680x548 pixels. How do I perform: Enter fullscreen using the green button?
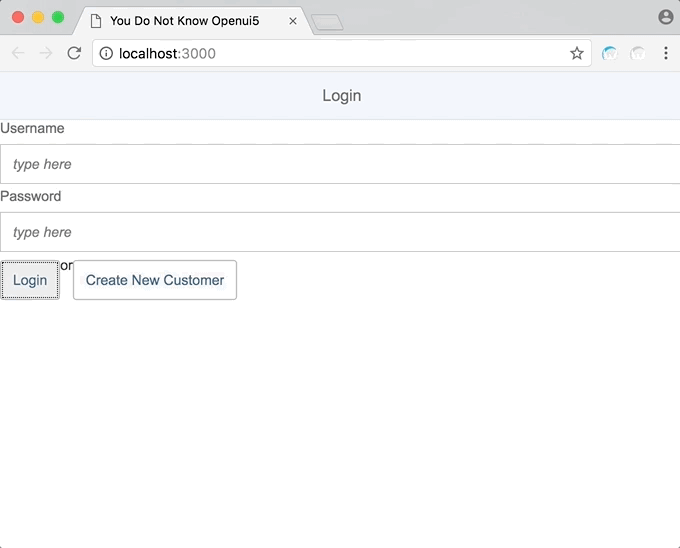point(58,17)
